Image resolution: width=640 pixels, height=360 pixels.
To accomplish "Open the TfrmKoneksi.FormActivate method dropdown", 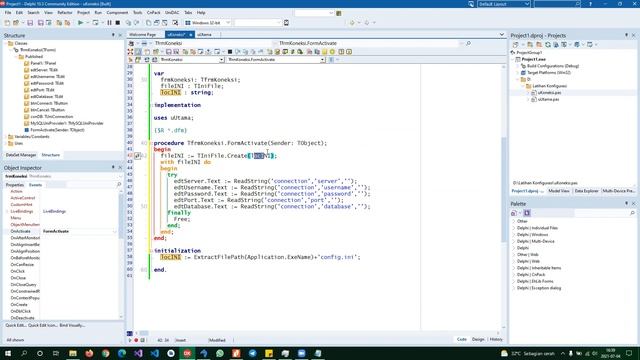I will (322, 60).
